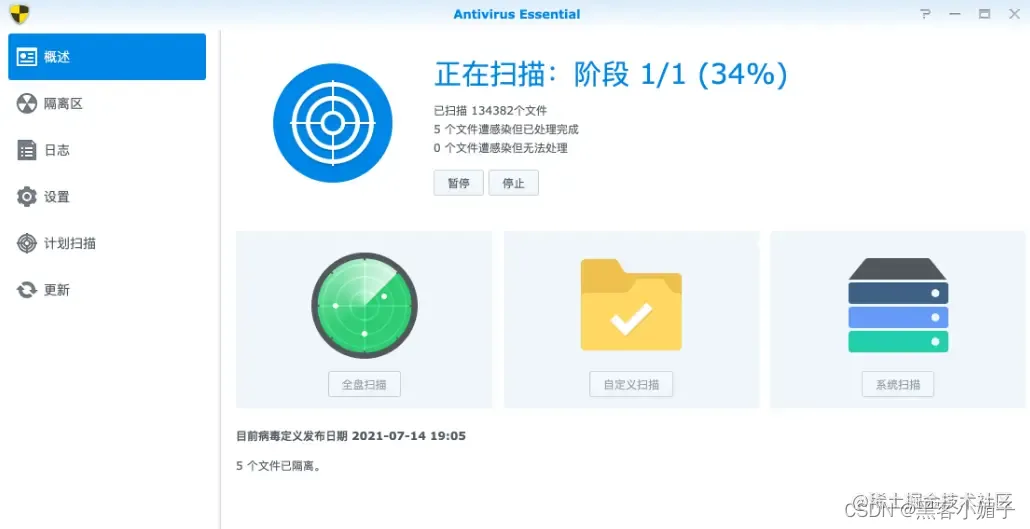Click the blue scanning crosshair icon
The height and width of the screenshot is (529, 1030).
click(332, 123)
